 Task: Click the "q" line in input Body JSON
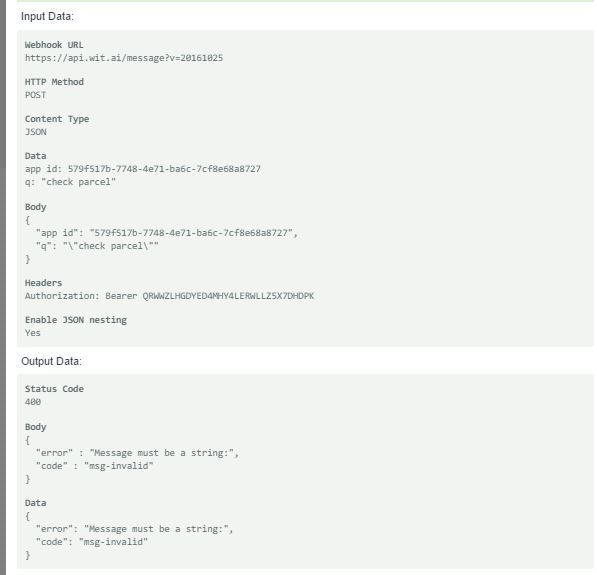(x=97, y=246)
